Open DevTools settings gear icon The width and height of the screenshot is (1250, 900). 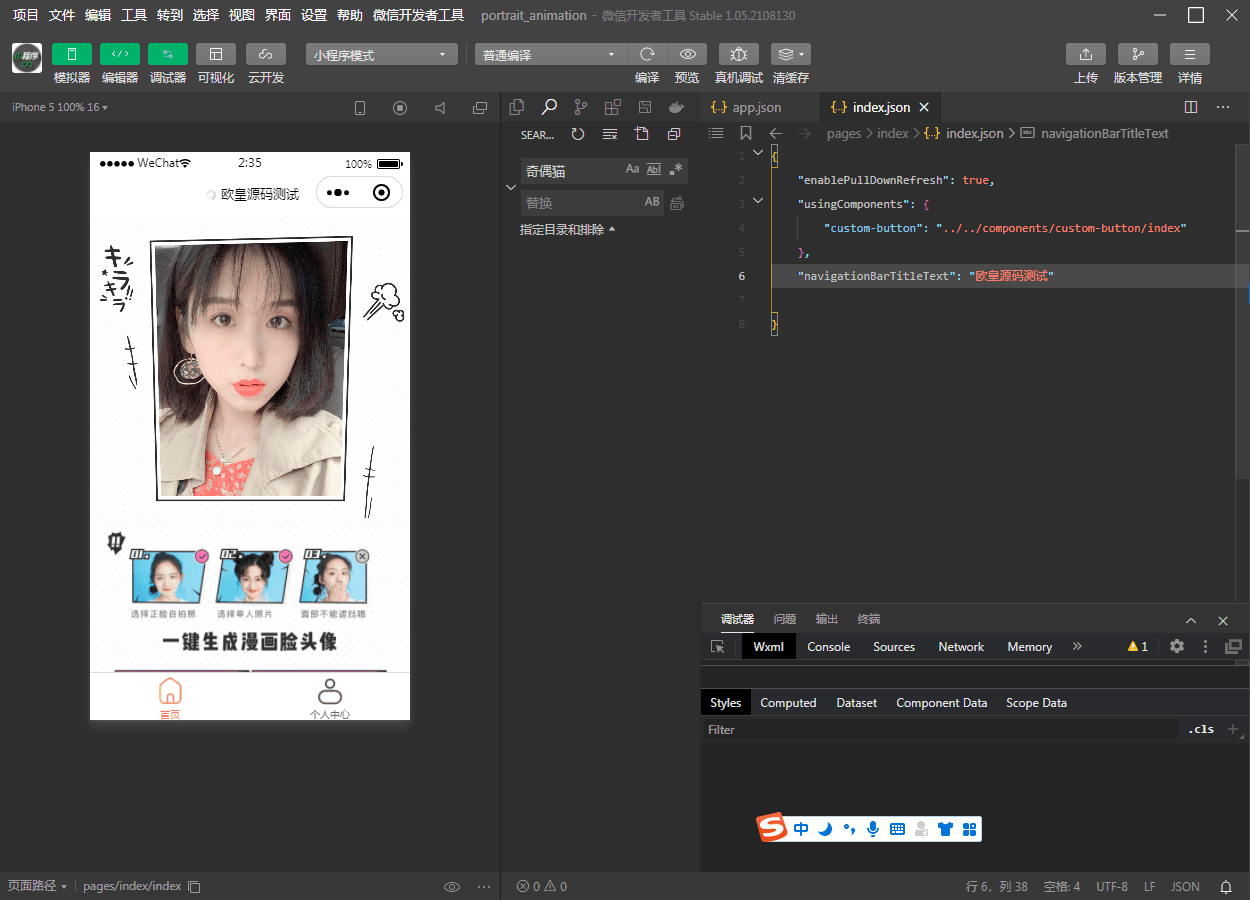tap(1177, 647)
